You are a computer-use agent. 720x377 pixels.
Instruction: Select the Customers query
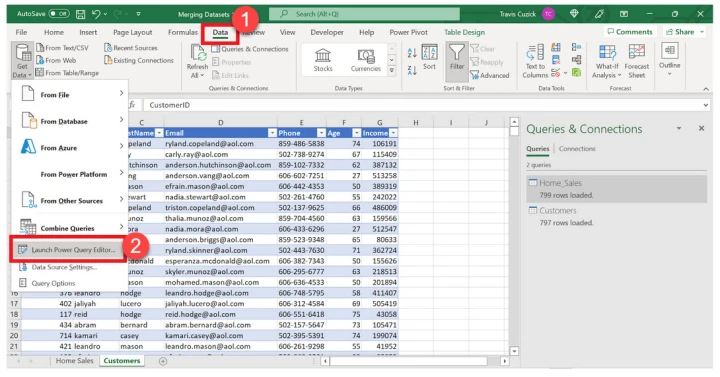[x=616, y=216]
